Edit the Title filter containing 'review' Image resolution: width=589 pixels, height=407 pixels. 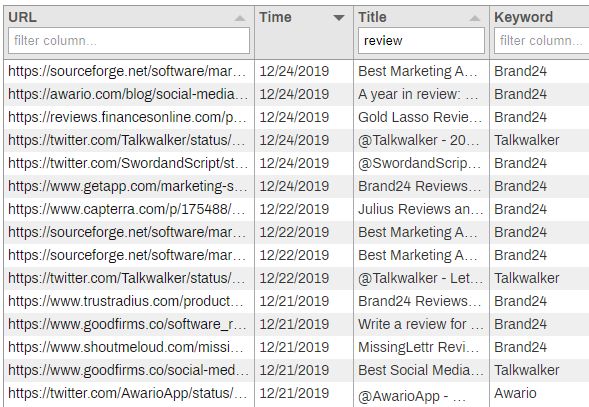pos(421,40)
